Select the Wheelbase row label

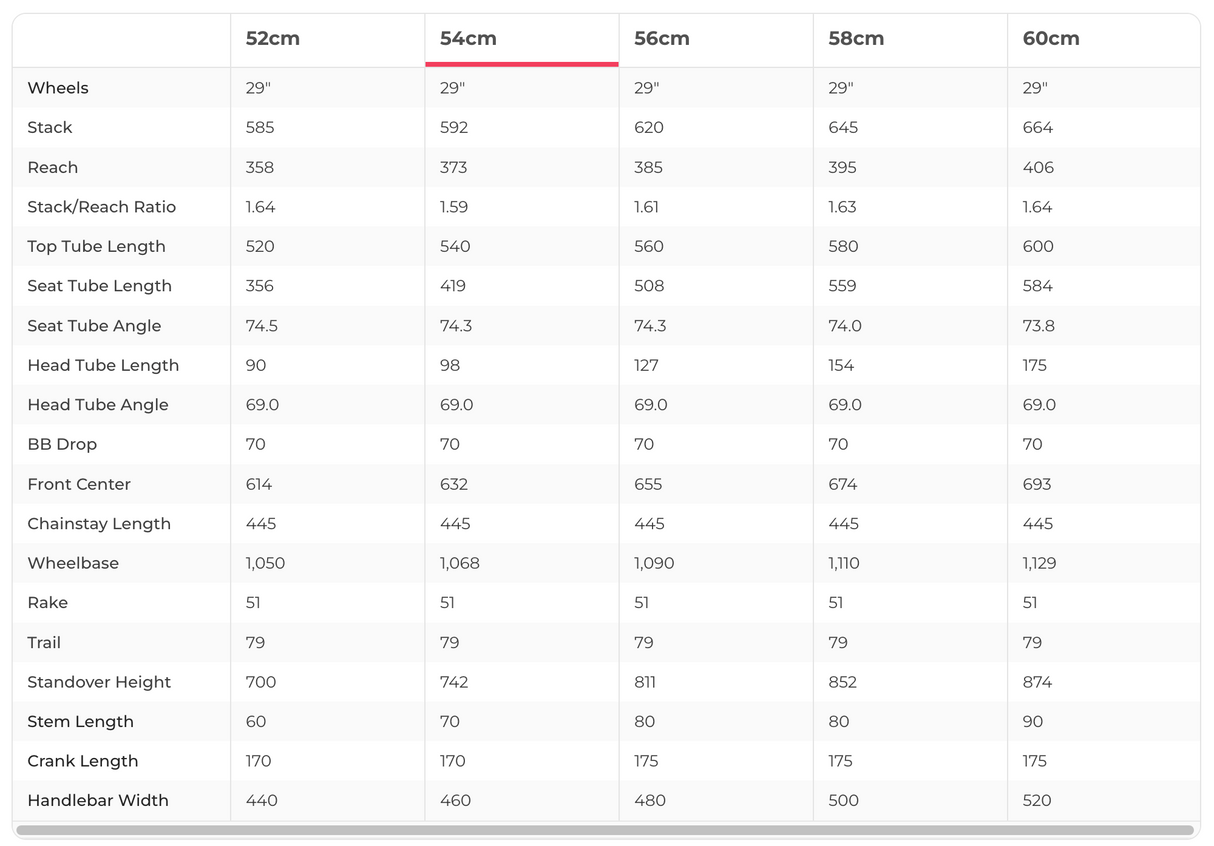point(73,563)
